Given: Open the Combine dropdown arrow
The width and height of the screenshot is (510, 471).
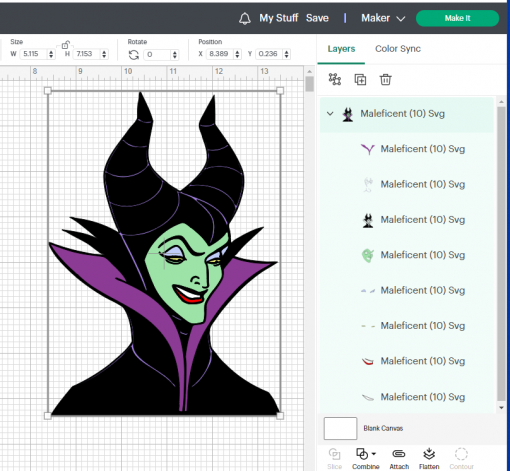Looking at the screenshot, I should pyautogui.click(x=374, y=454).
